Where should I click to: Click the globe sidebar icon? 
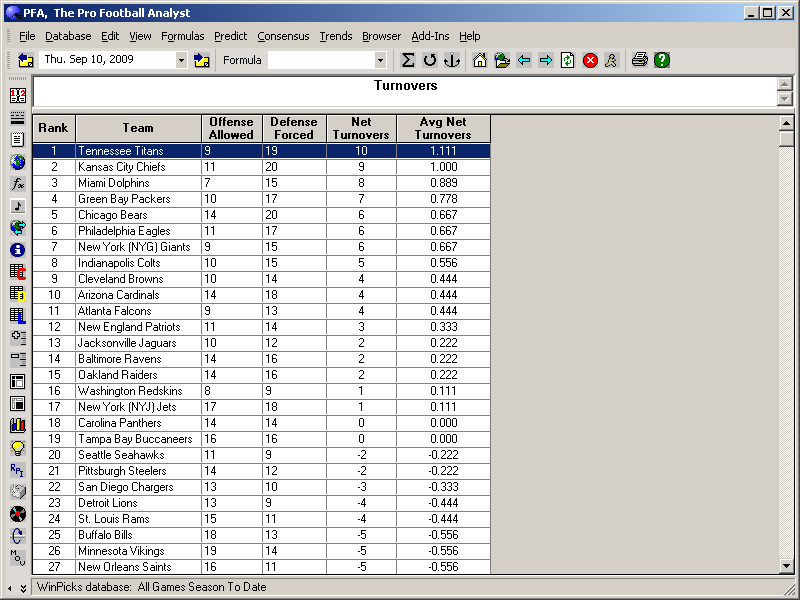(17, 162)
